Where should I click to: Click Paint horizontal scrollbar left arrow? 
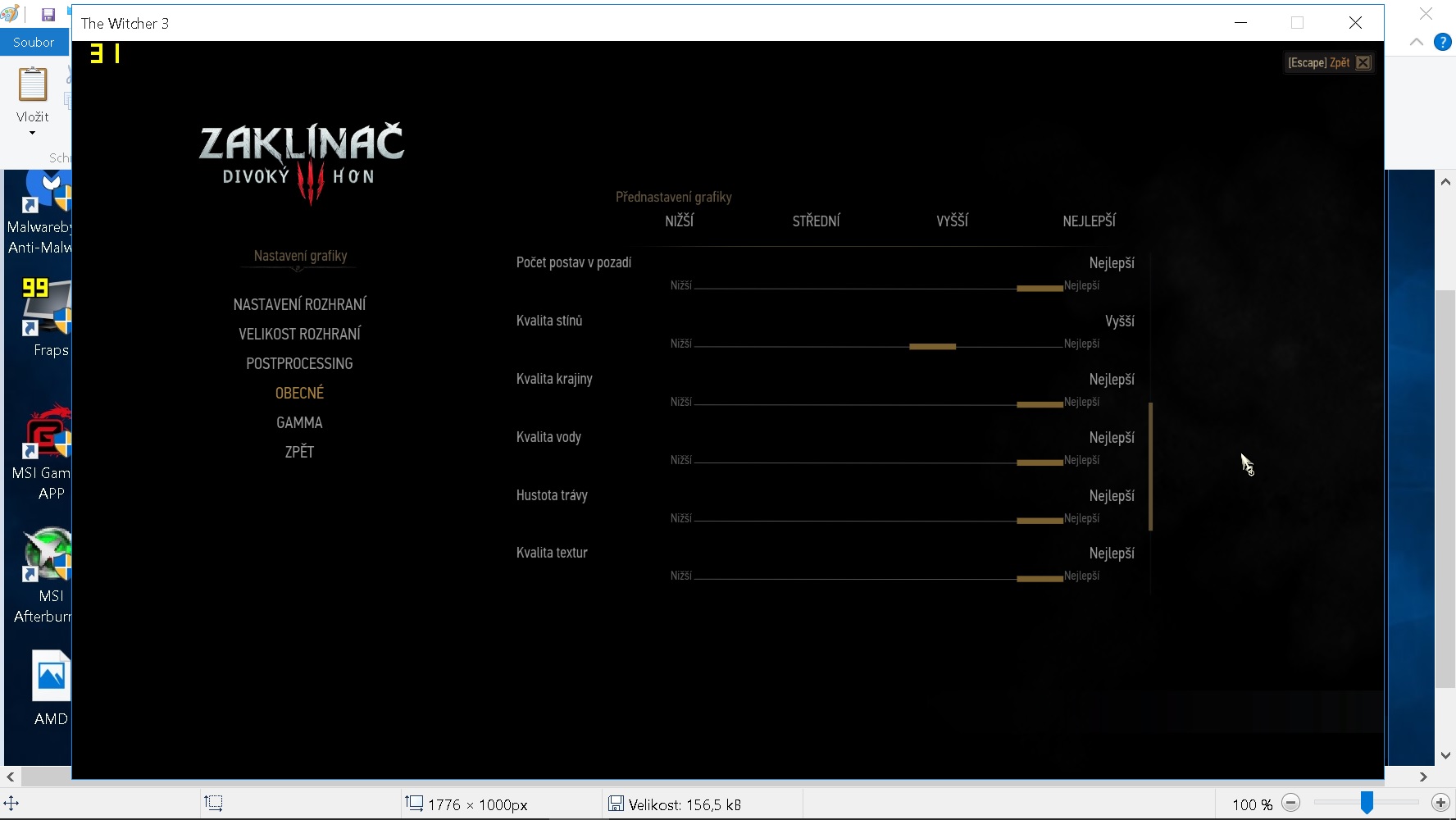(10, 777)
